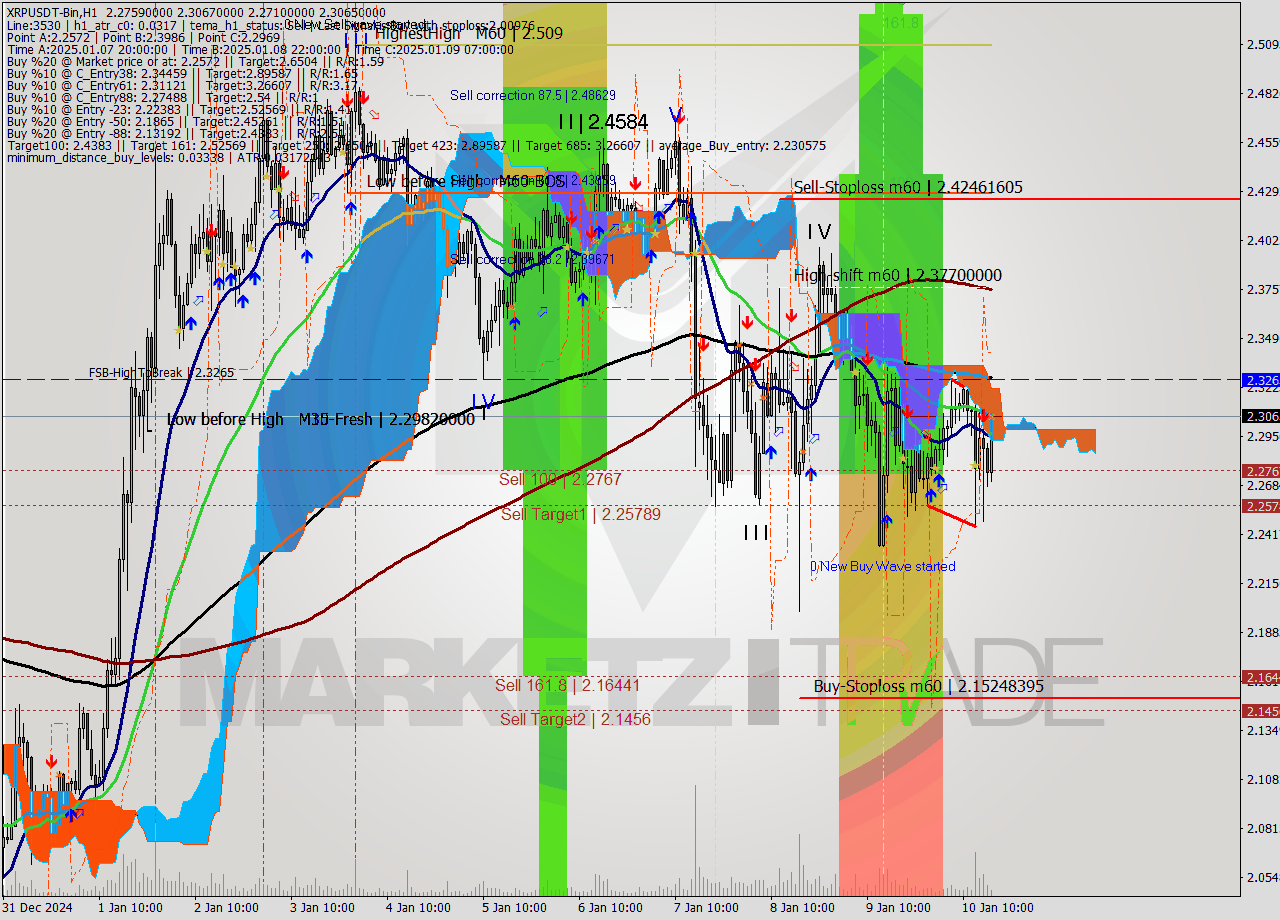
Task: Click the 2.482 price axis value
Action: 1261,93
